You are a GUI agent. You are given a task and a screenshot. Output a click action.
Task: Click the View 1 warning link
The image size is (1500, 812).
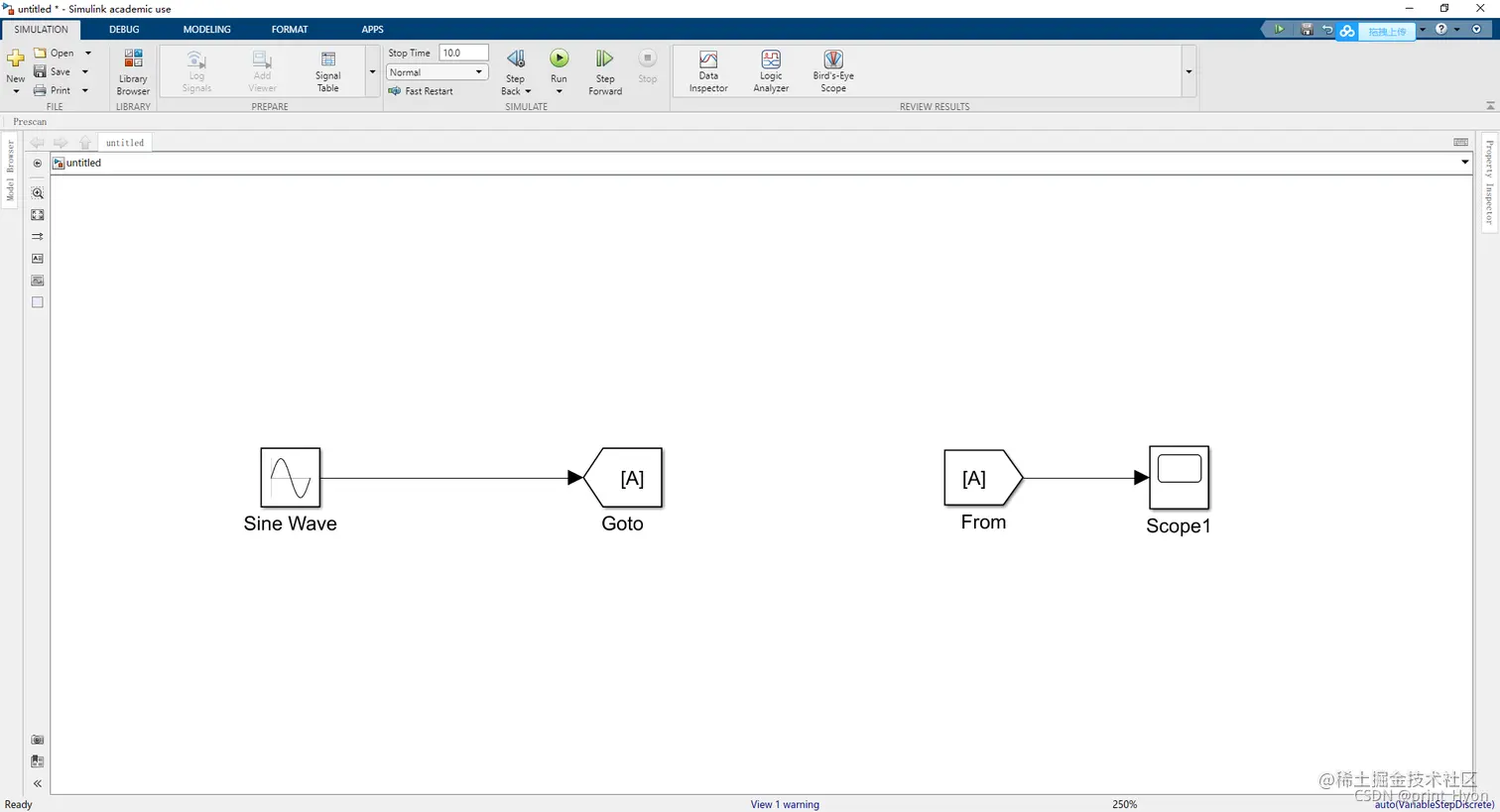coord(785,804)
